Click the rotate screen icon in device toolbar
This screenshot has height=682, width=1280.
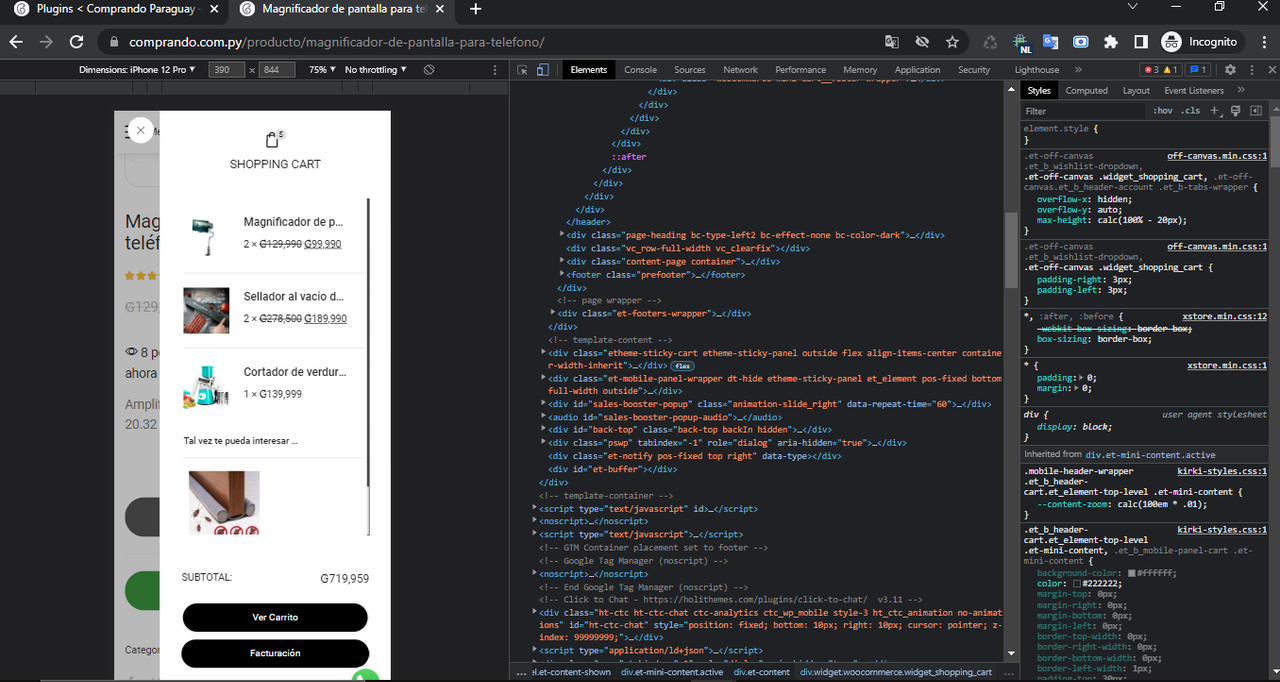coord(429,70)
